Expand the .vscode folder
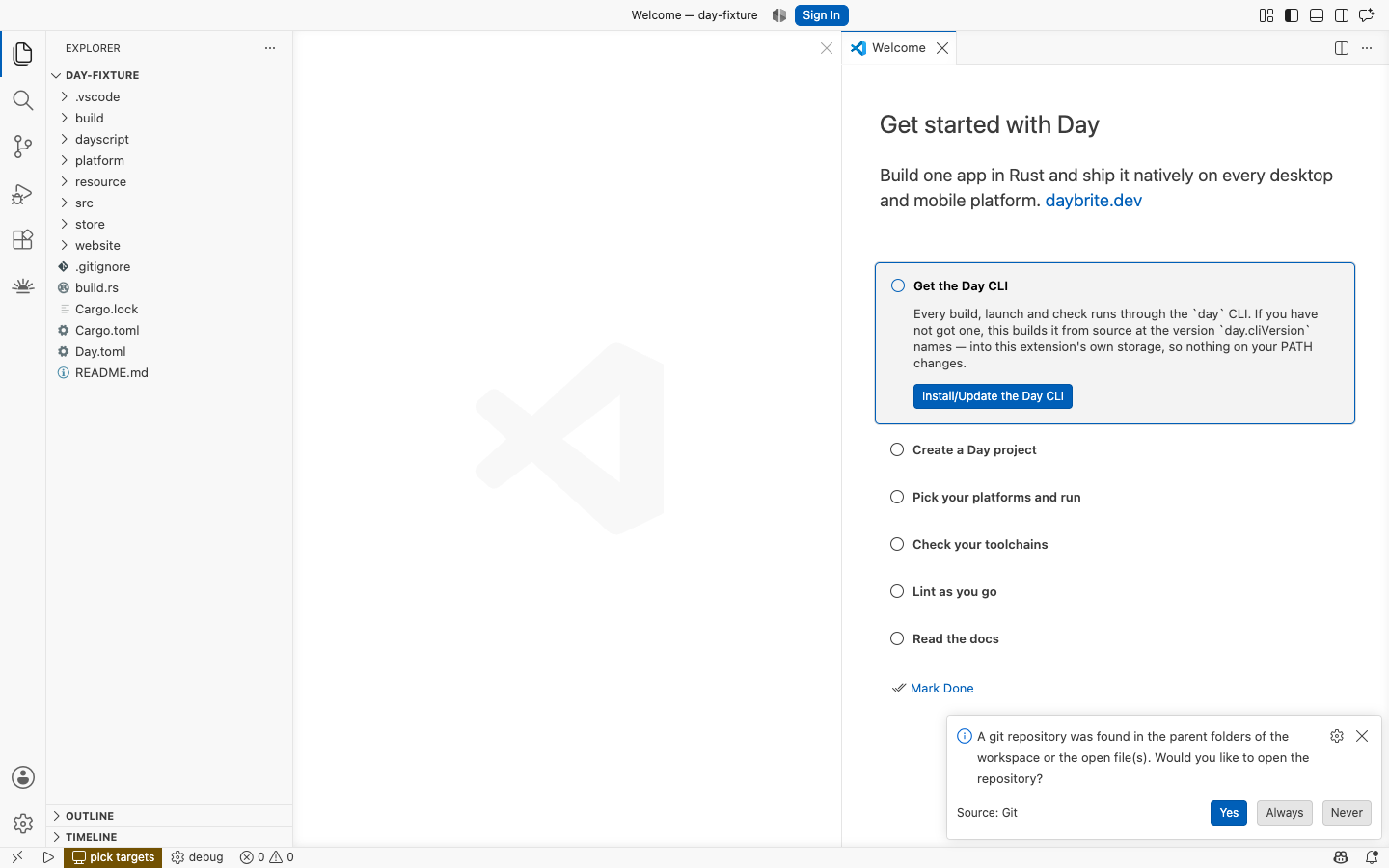The image size is (1389, 868). pyautogui.click(x=169, y=96)
